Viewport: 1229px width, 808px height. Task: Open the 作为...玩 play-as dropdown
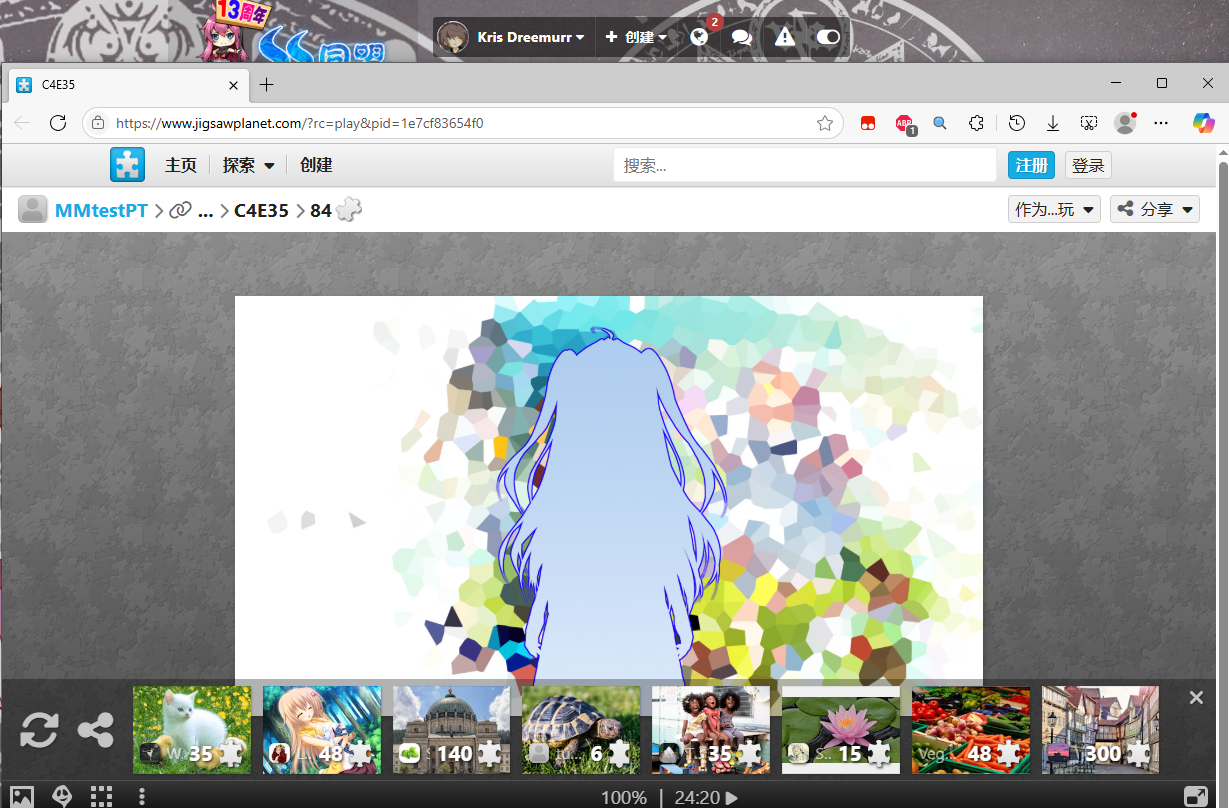point(1055,209)
